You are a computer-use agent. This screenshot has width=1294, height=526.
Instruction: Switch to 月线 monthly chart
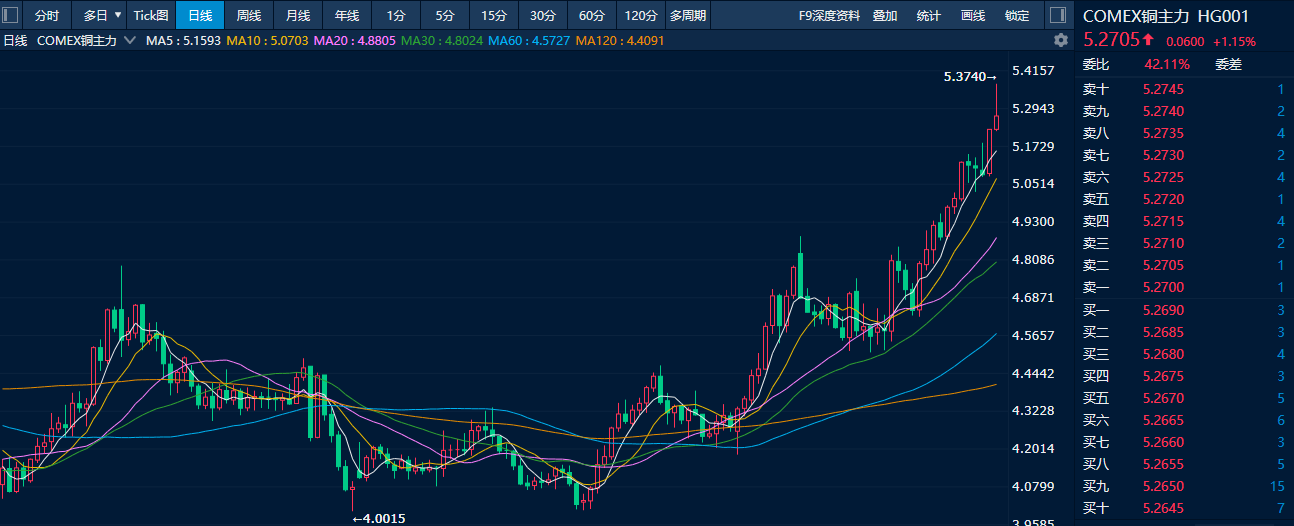click(297, 16)
